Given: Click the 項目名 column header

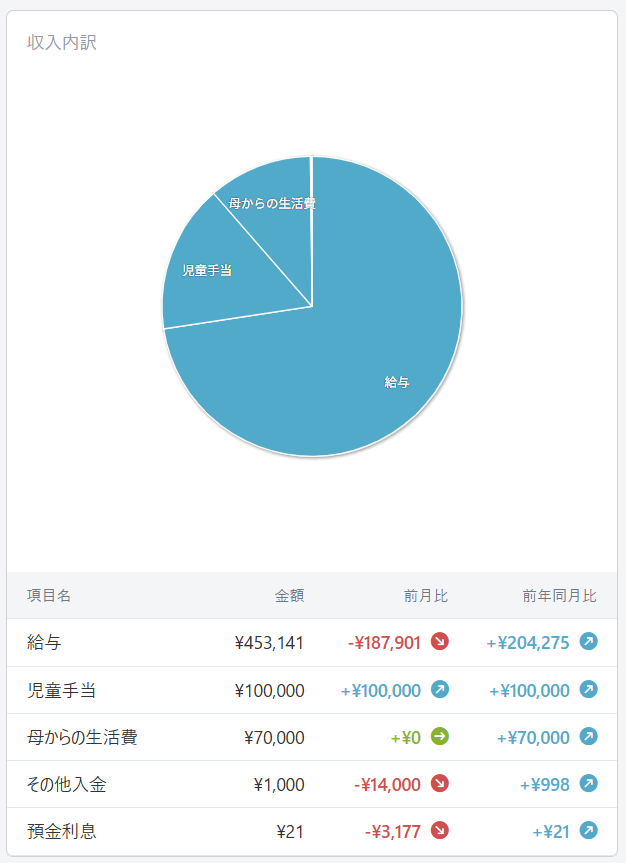Looking at the screenshot, I should tap(49, 596).
